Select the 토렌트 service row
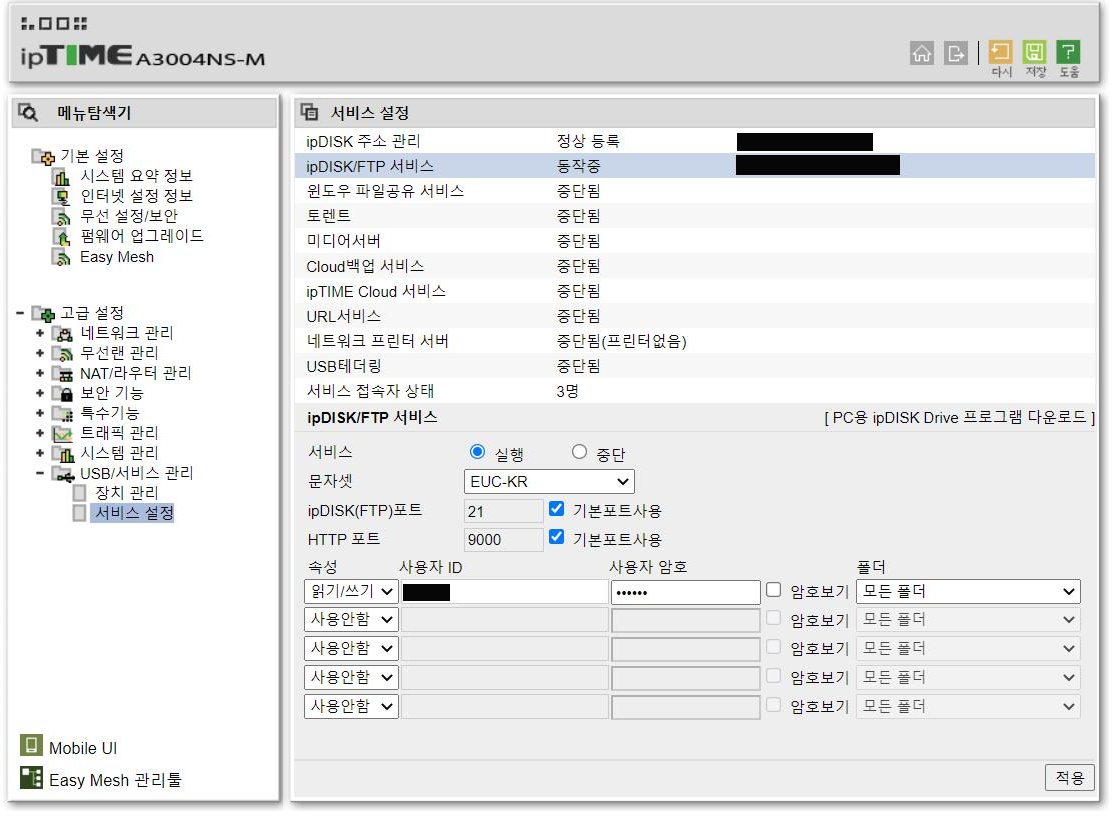 [694, 216]
